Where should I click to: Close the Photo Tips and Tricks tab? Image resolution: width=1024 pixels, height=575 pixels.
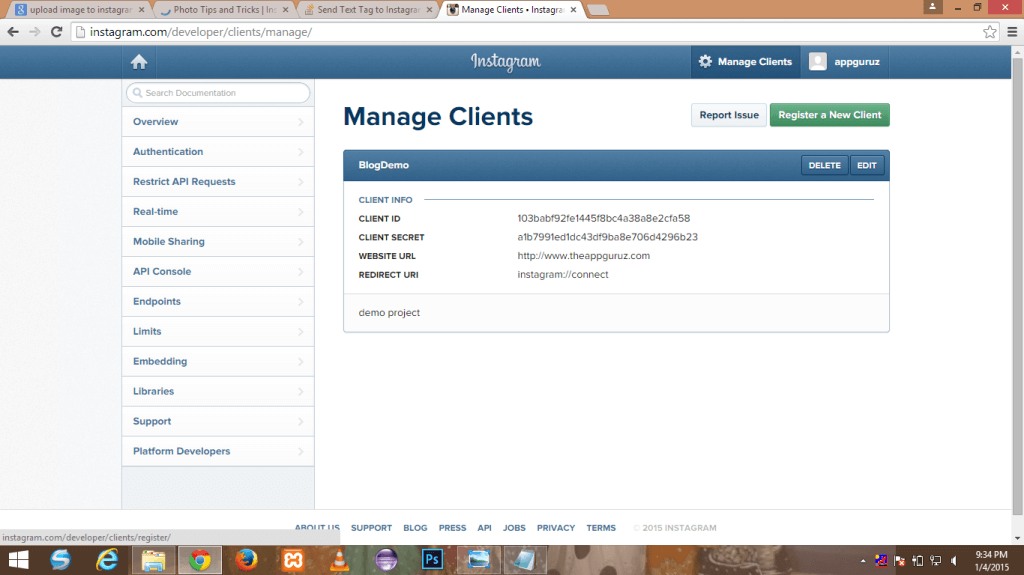[285, 10]
